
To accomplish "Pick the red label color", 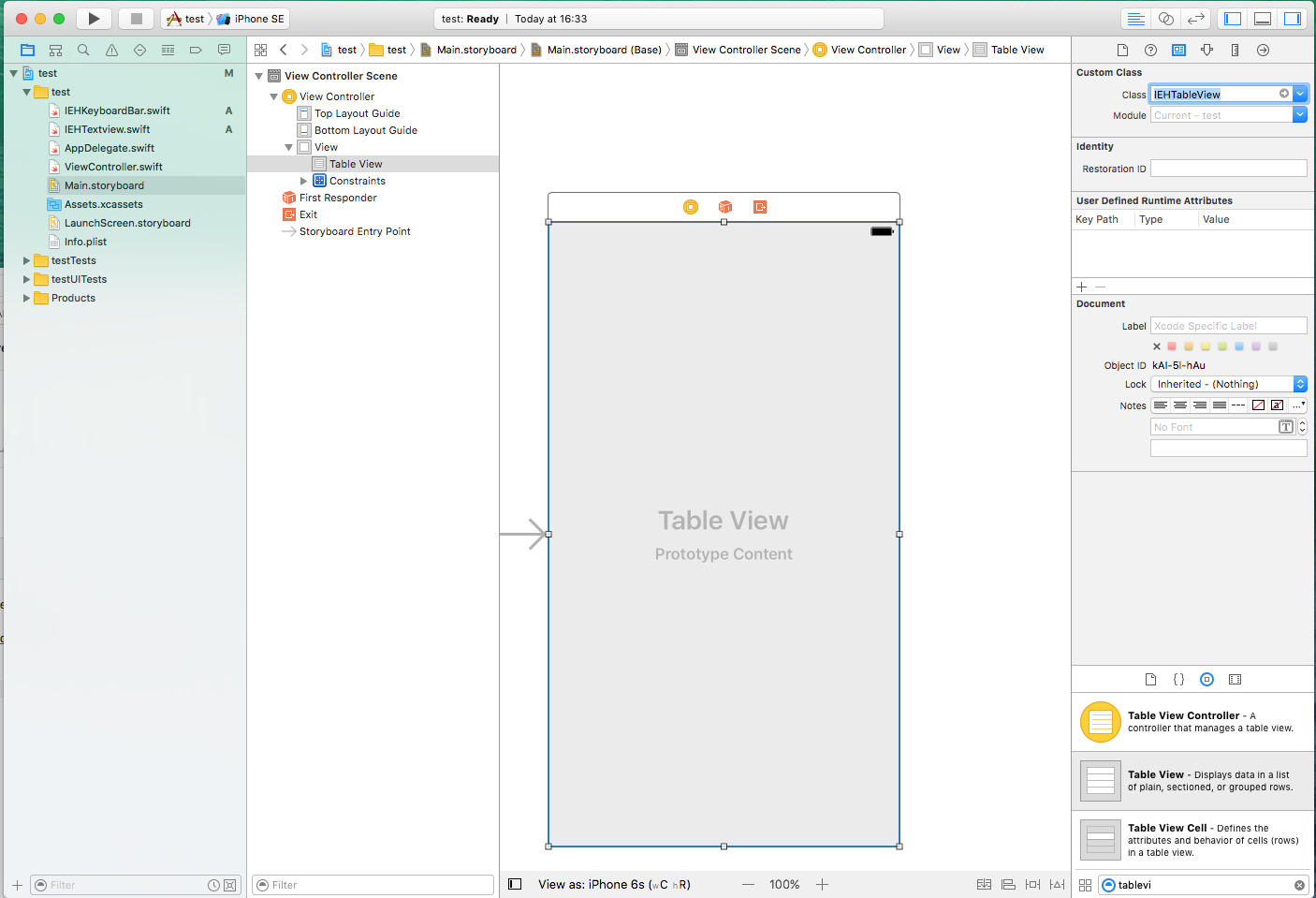I will click(1172, 346).
